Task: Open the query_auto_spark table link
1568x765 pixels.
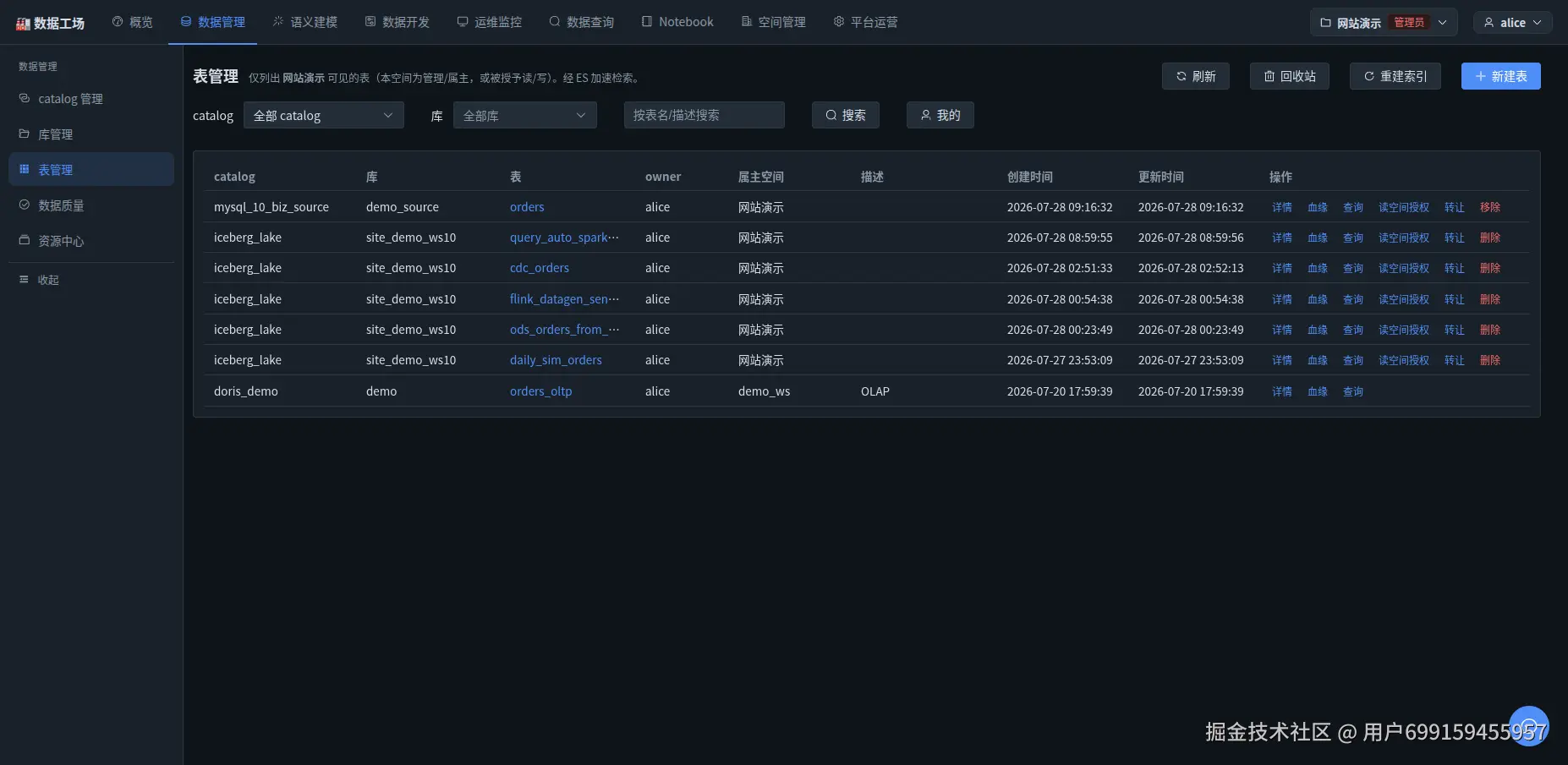Action: (564, 238)
